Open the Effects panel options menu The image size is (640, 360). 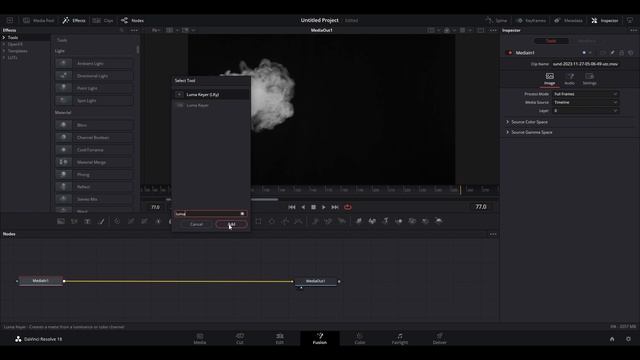[x=134, y=30]
